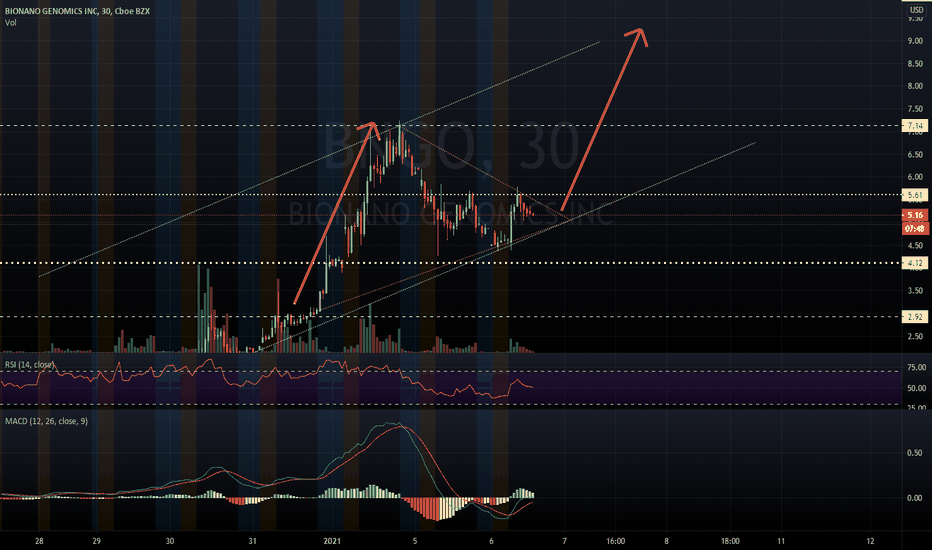Viewport: 932px width, 550px height.
Task: Click the RSI 75.00 scale value
Action: pyautogui.click(x=916, y=367)
